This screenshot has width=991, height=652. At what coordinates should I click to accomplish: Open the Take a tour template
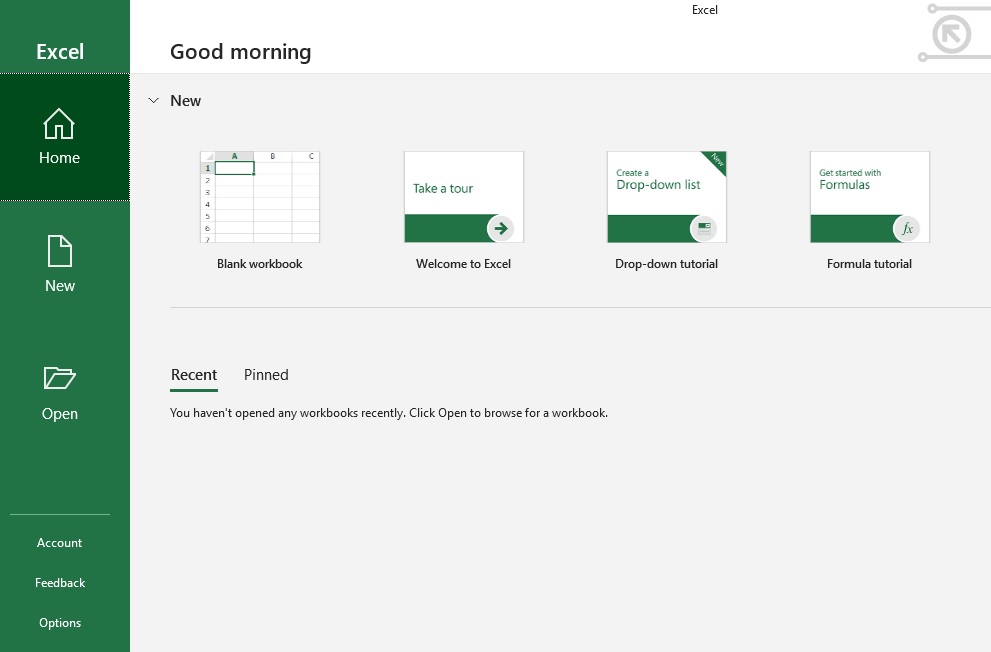(464, 197)
